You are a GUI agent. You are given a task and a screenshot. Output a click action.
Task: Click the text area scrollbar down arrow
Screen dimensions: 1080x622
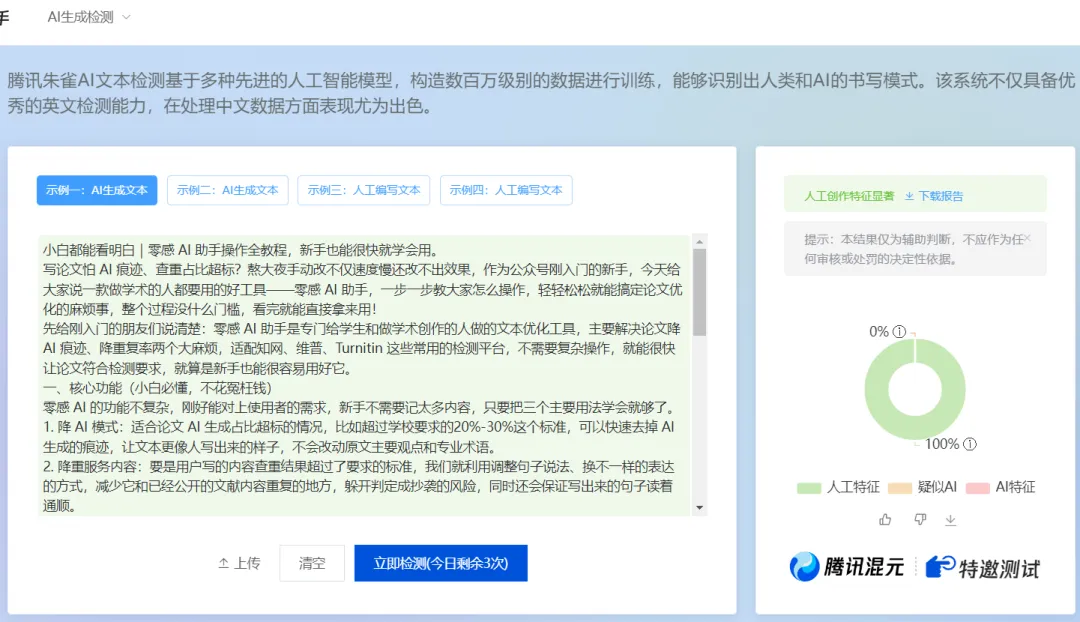[699, 508]
